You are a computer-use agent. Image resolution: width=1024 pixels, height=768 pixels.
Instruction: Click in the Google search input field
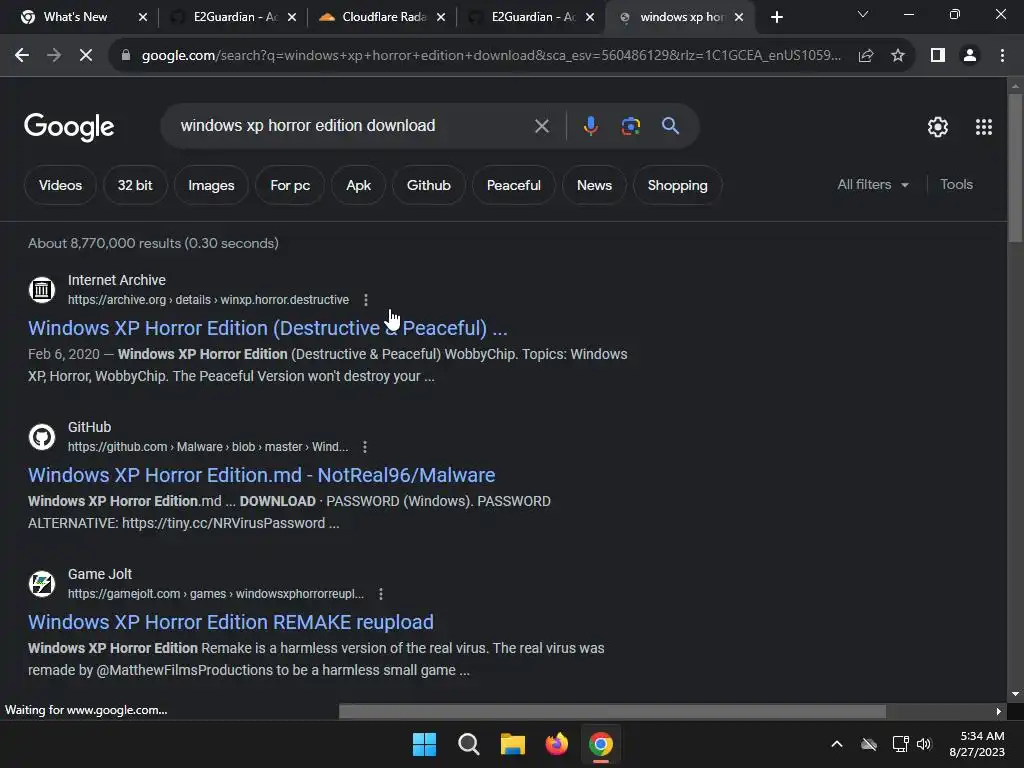pos(346,125)
